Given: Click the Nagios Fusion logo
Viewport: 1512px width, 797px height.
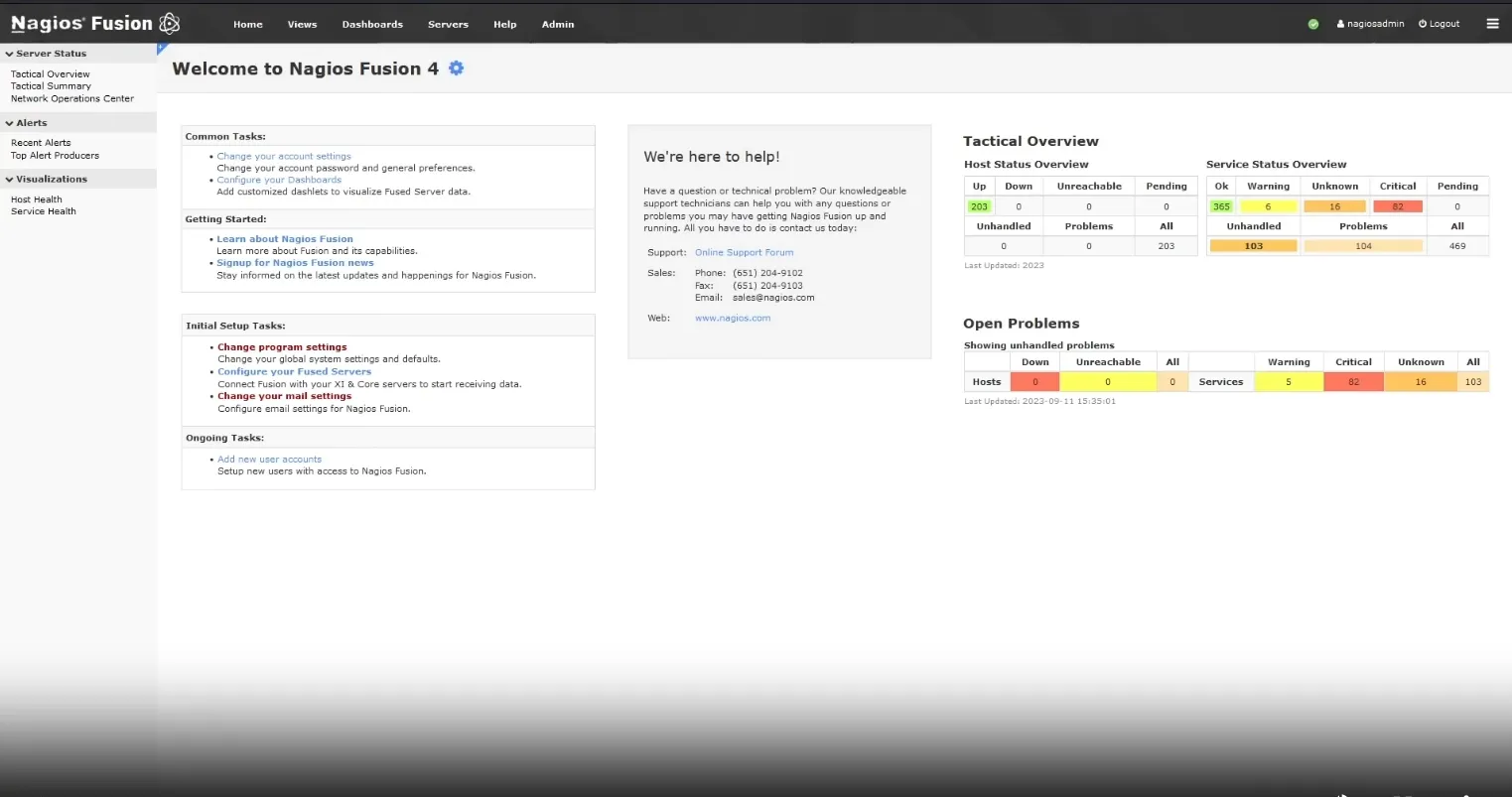Looking at the screenshot, I should click(95, 23).
